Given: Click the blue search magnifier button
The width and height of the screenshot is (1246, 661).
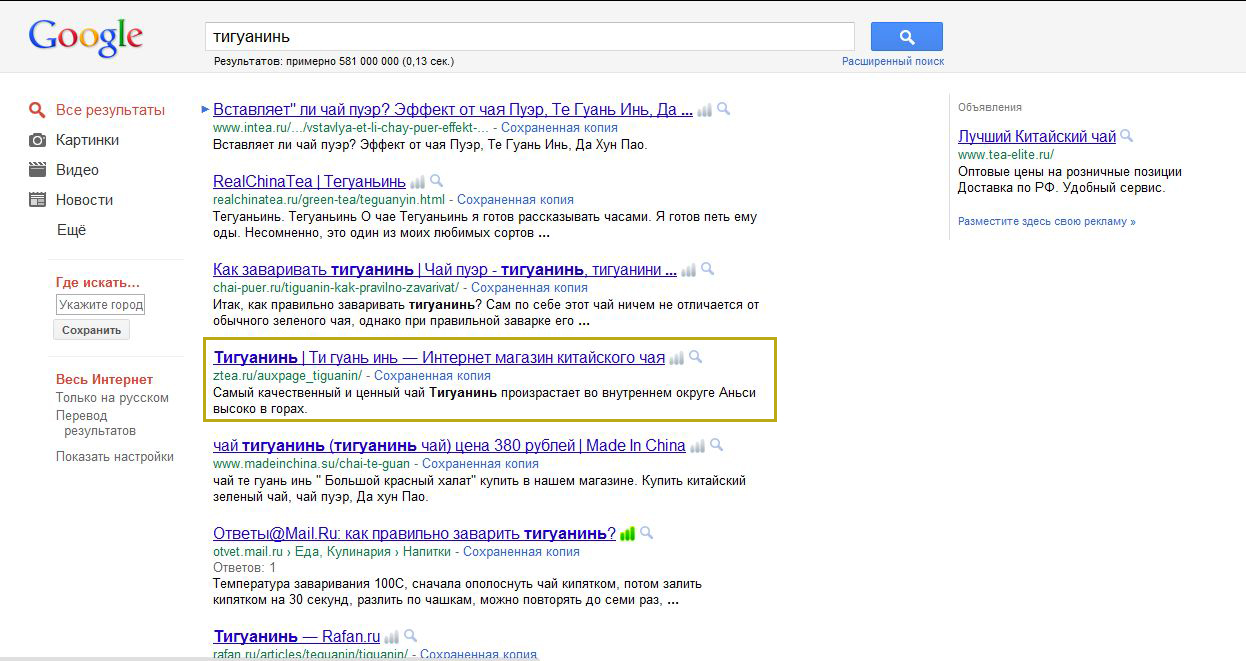Looking at the screenshot, I should click(906, 37).
